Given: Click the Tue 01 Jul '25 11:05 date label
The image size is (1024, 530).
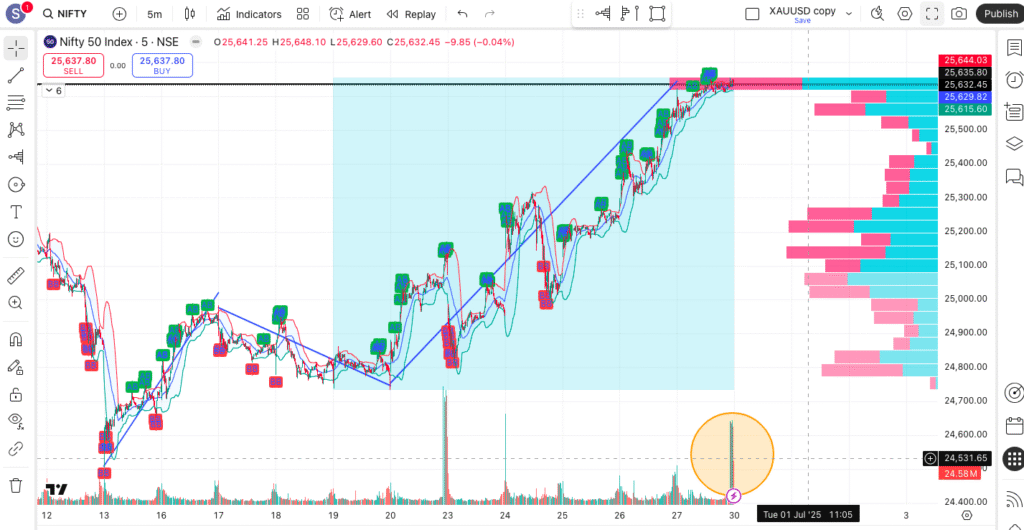Looking at the screenshot, I should [x=808, y=514].
